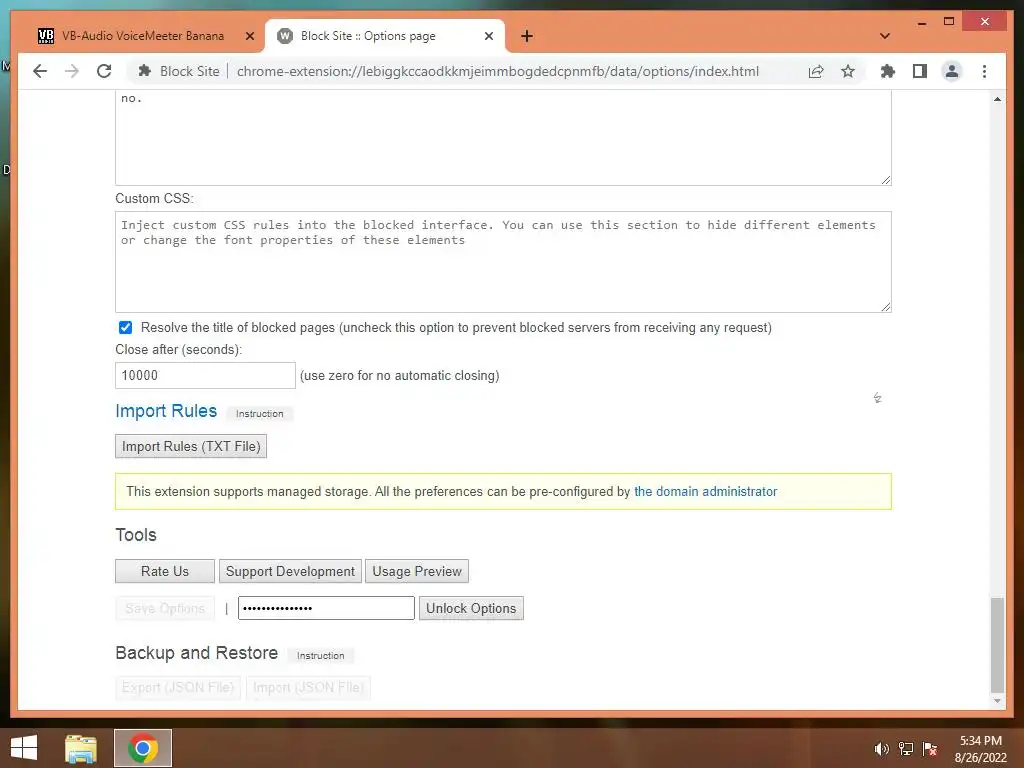
Task: Click the password input field
Action: (326, 609)
